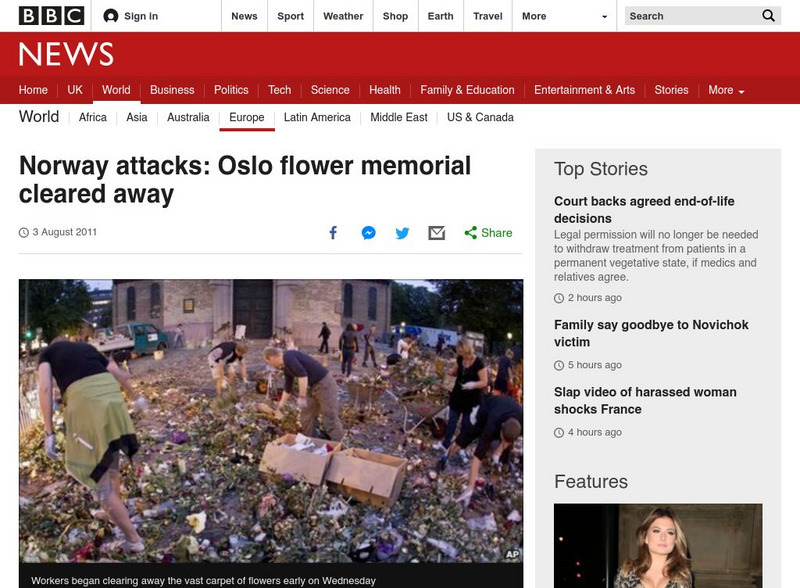This screenshot has width=800, height=588.
Task: Open 'Slap video of harassed woman' story
Action: (x=645, y=401)
